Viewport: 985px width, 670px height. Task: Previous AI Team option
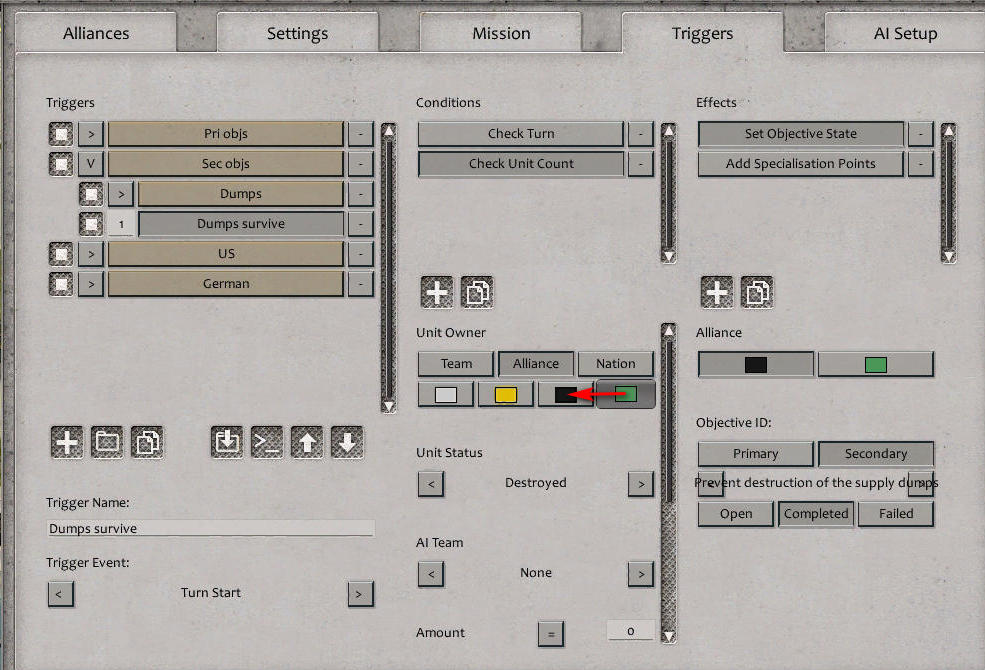pos(431,574)
